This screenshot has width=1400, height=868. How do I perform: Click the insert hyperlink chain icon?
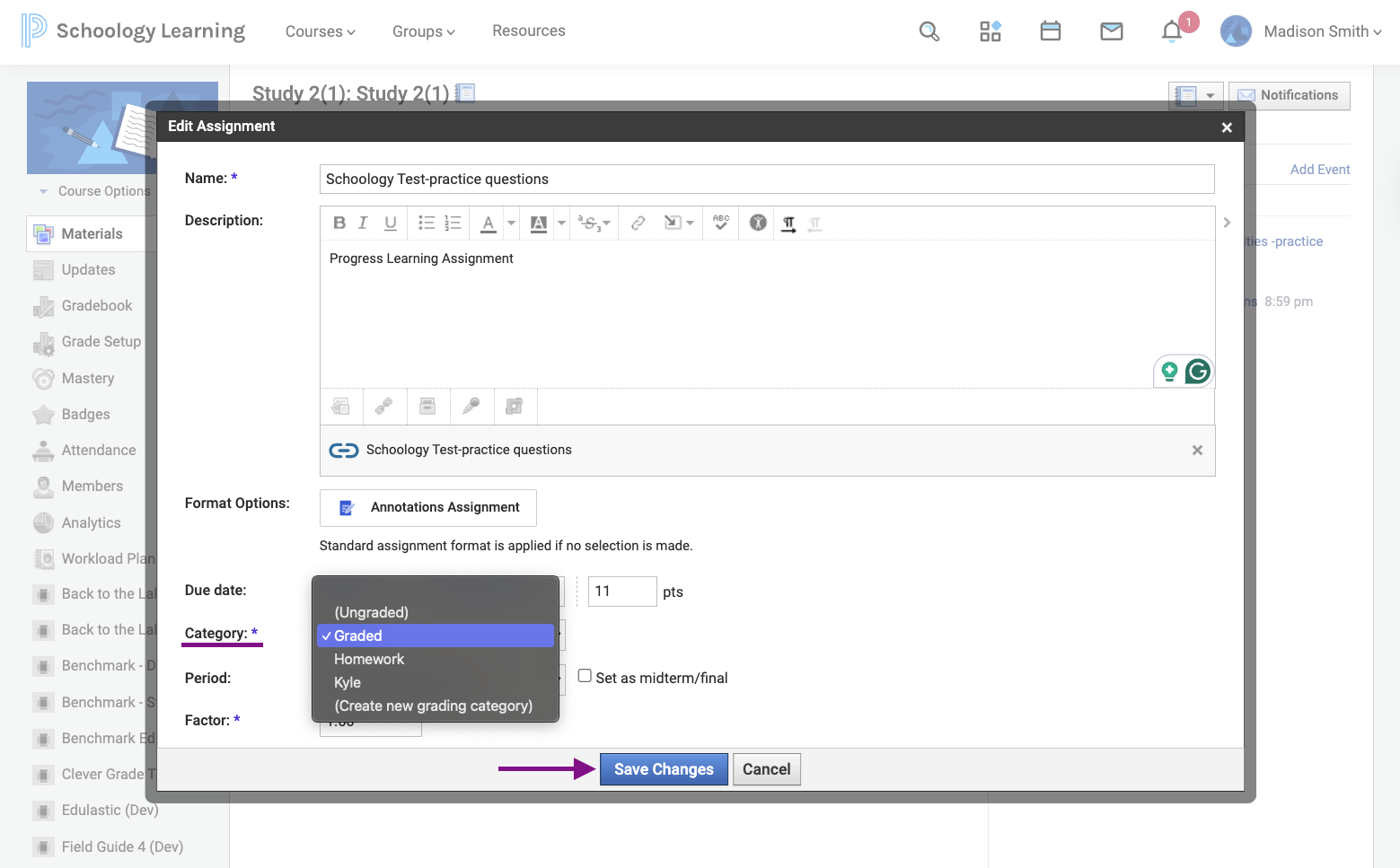[638, 224]
